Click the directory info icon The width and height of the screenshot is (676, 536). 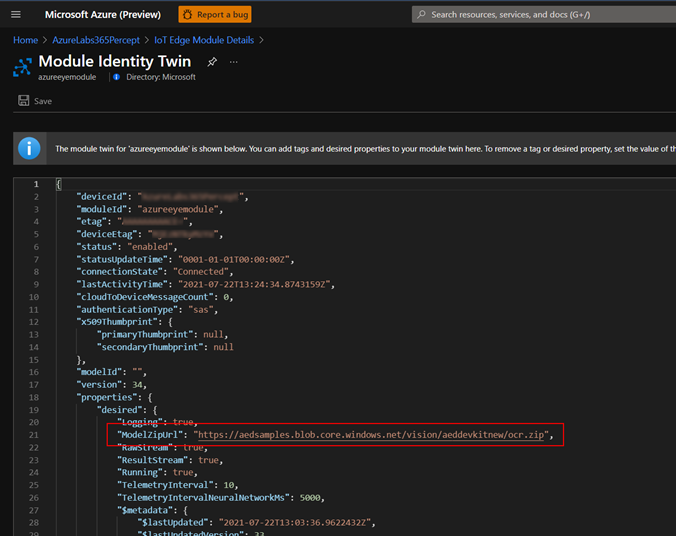(x=116, y=77)
